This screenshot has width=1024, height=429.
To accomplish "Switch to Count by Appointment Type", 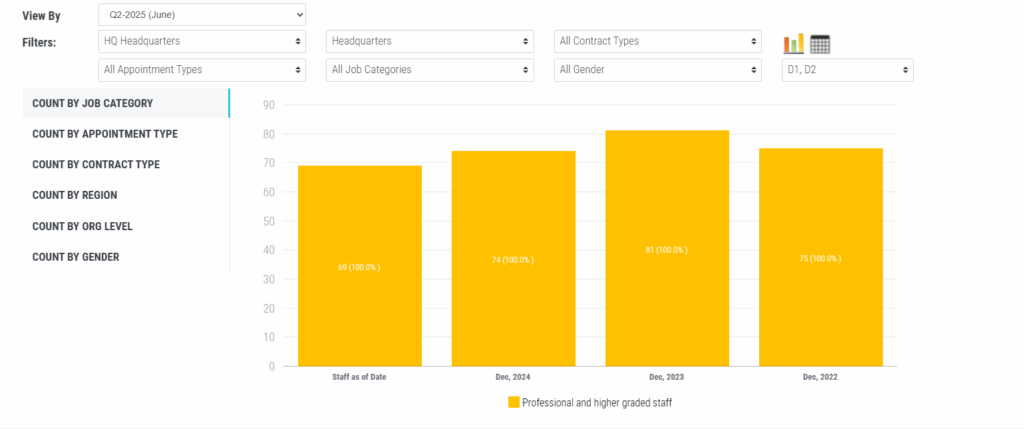I will click(105, 134).
